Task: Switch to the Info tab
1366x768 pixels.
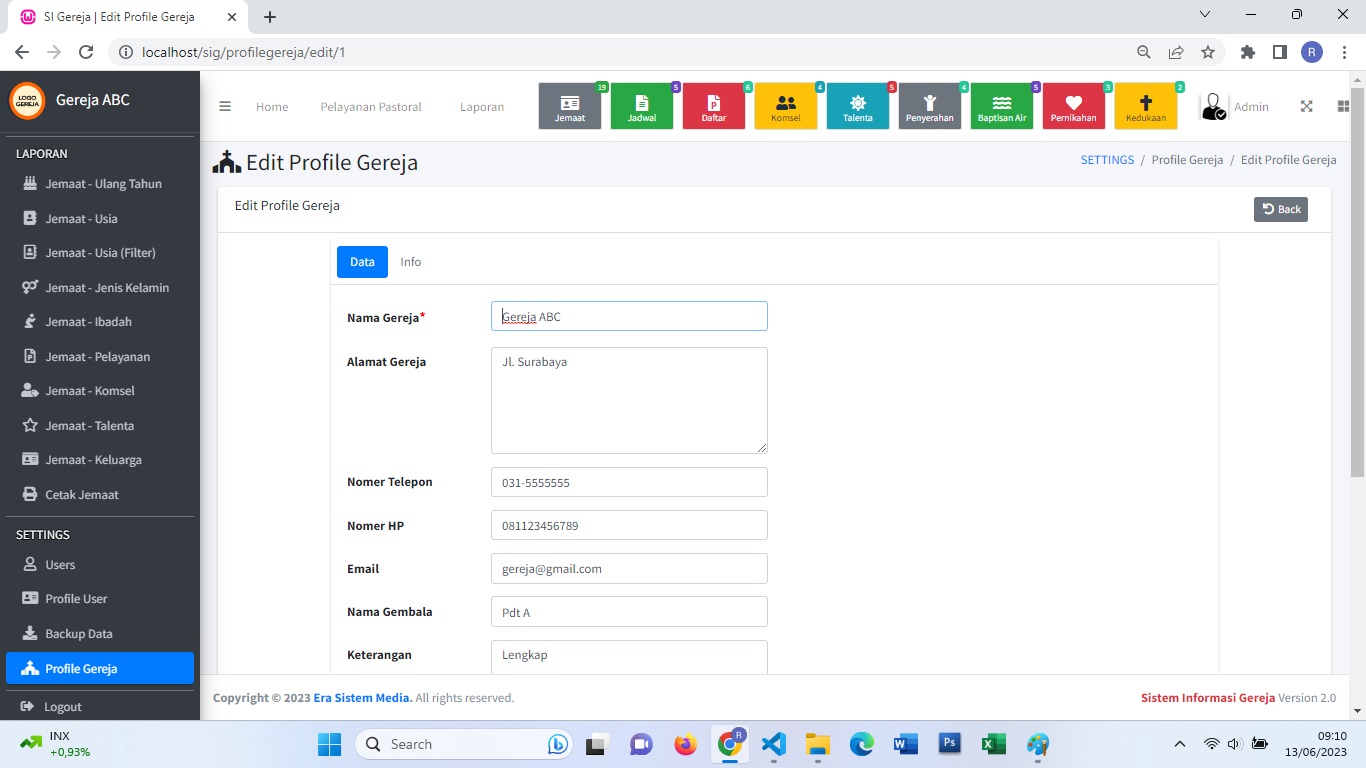Action: pos(411,262)
